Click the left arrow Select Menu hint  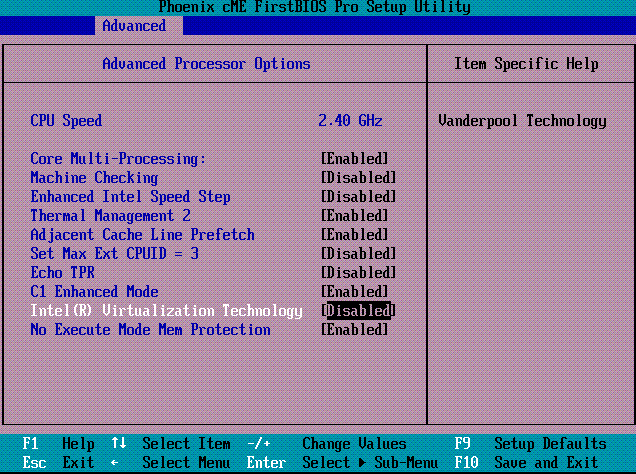(x=171, y=463)
